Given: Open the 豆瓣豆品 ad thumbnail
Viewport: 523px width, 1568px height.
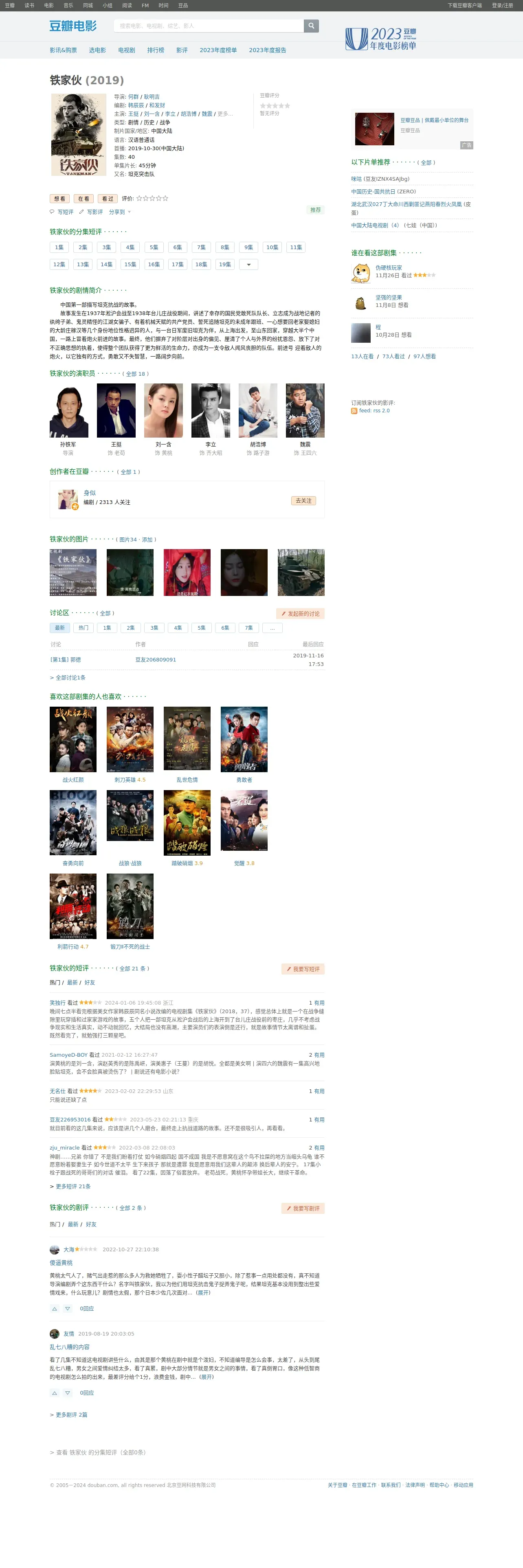Looking at the screenshot, I should click(374, 129).
